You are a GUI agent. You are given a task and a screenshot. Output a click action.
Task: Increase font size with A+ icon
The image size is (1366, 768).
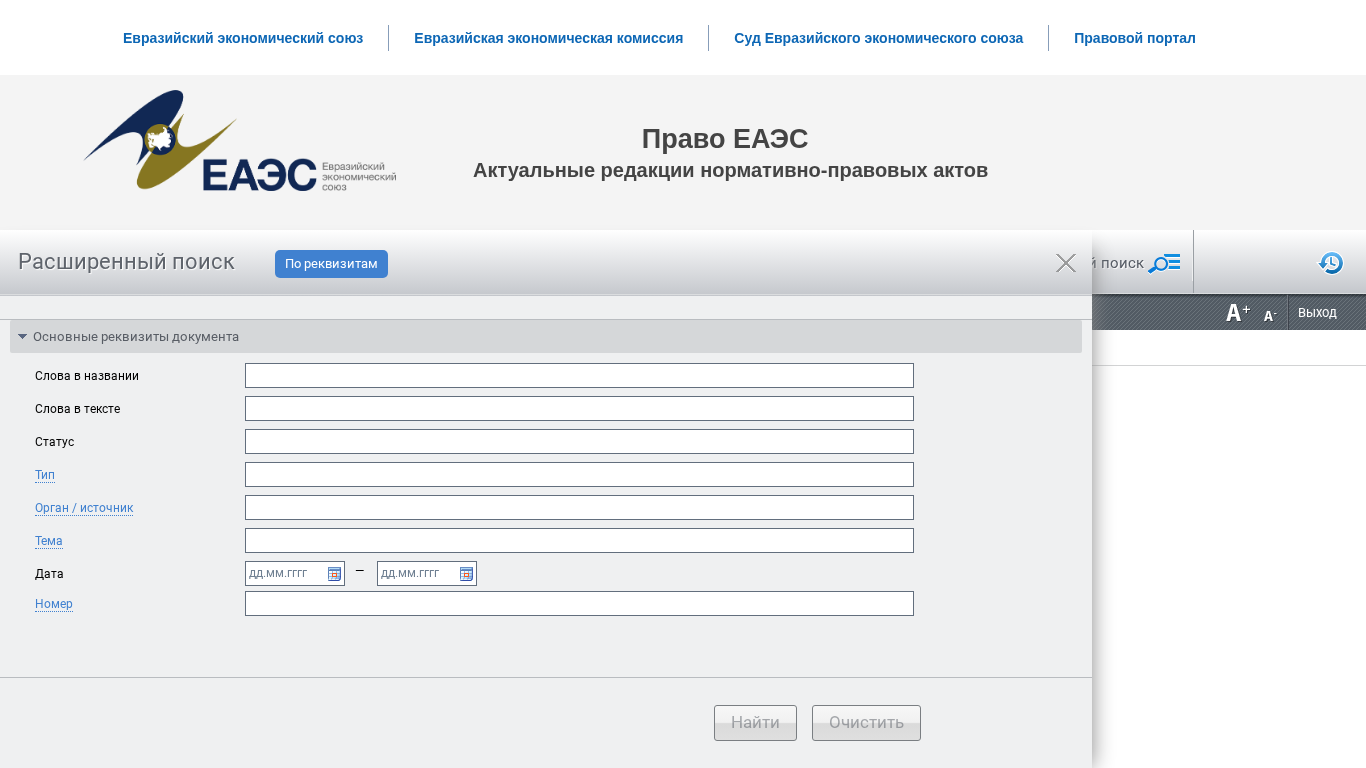(1237, 313)
